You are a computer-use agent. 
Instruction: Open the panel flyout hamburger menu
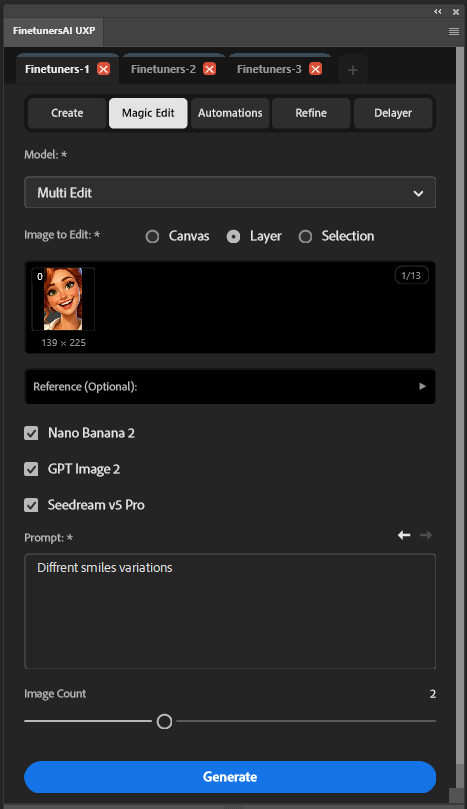(454, 31)
